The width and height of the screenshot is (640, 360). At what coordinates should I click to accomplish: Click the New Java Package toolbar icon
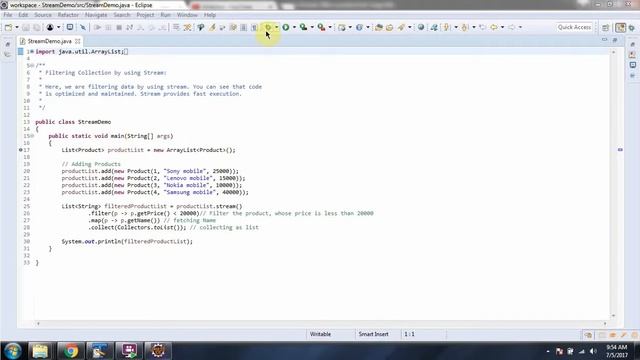342,27
